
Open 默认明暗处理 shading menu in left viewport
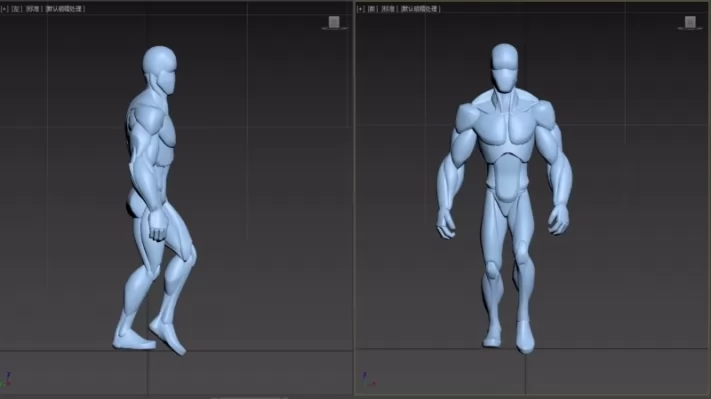click(x=65, y=9)
